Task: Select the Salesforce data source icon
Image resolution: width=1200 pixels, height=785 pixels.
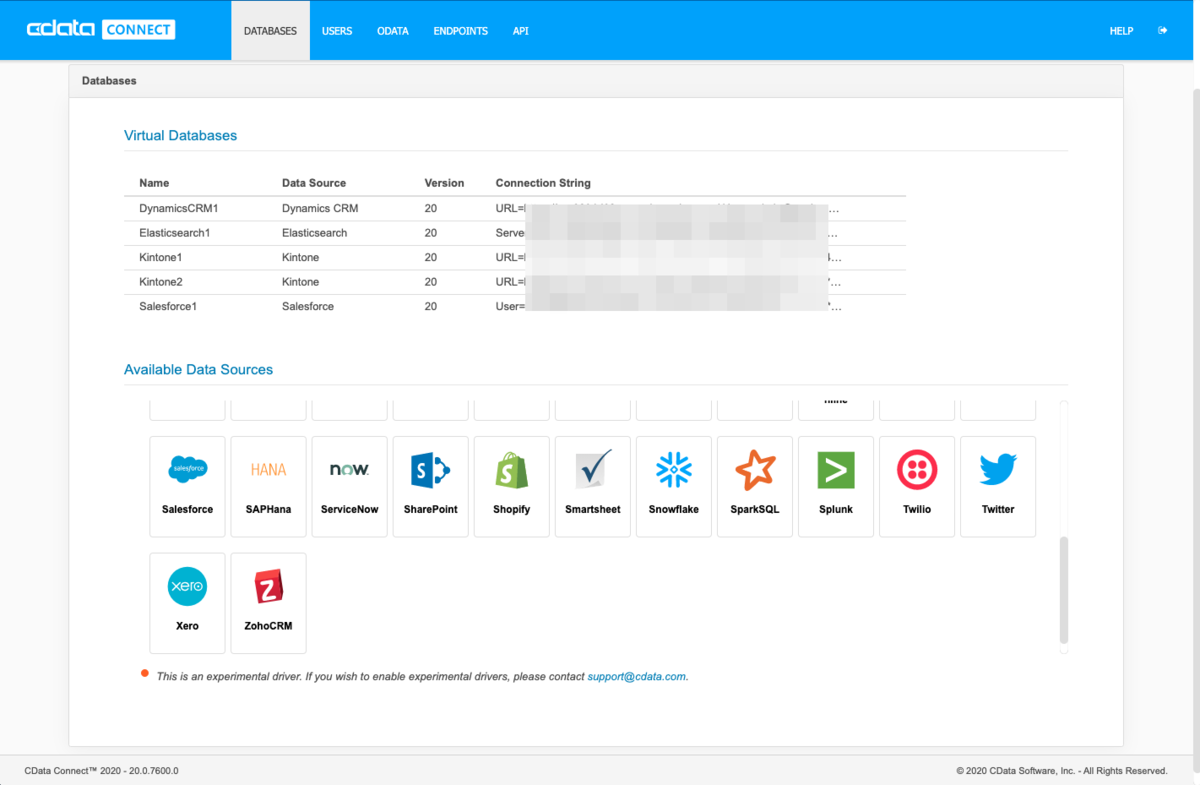Action: click(x=188, y=486)
